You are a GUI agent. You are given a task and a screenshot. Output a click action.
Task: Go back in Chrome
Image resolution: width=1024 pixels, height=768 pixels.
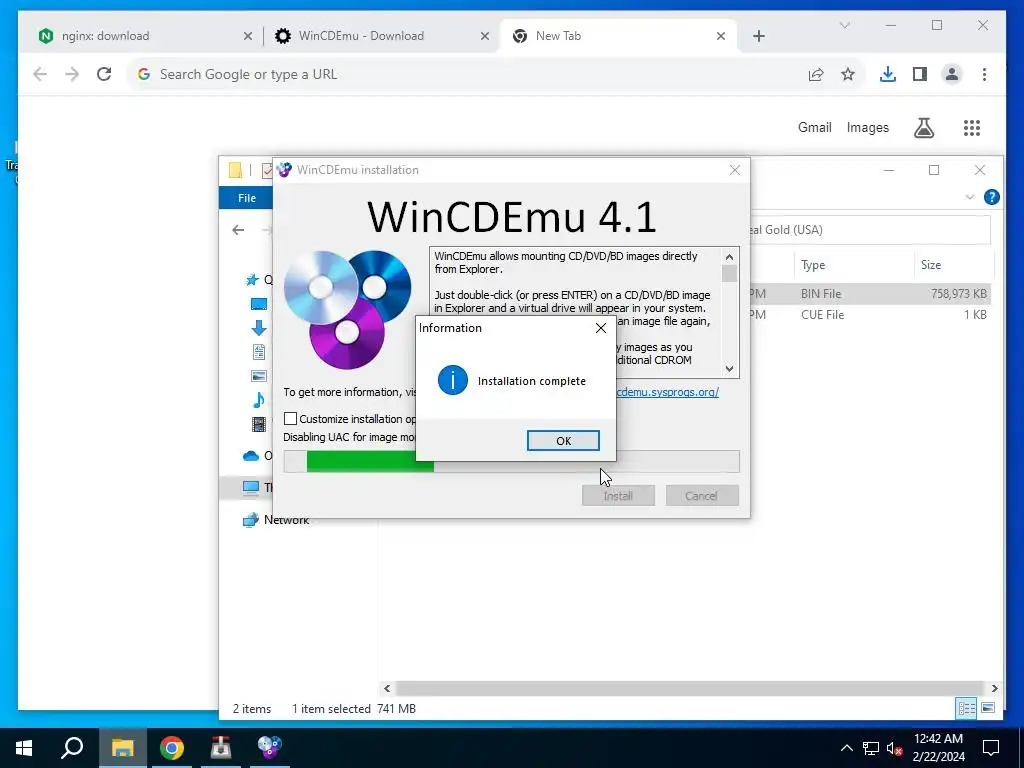pyautogui.click(x=40, y=74)
